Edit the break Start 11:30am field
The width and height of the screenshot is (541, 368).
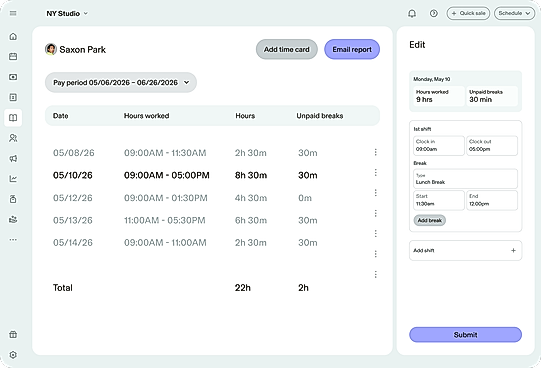pos(439,200)
